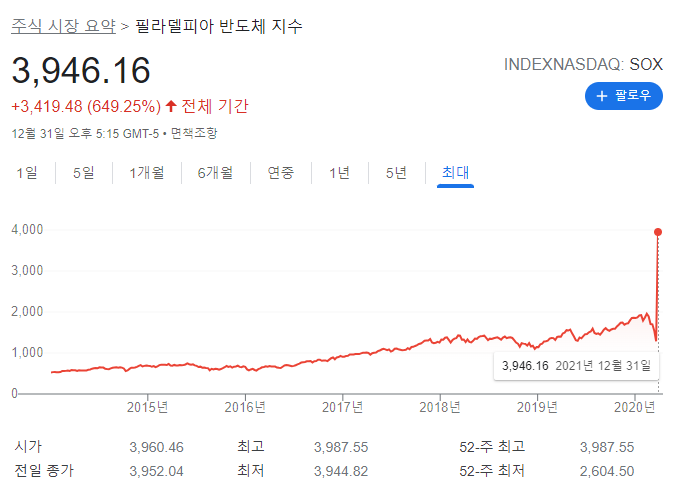Click the chart tooltip showing 2021년 12월 31일
The width and height of the screenshot is (684, 493).
(576, 366)
